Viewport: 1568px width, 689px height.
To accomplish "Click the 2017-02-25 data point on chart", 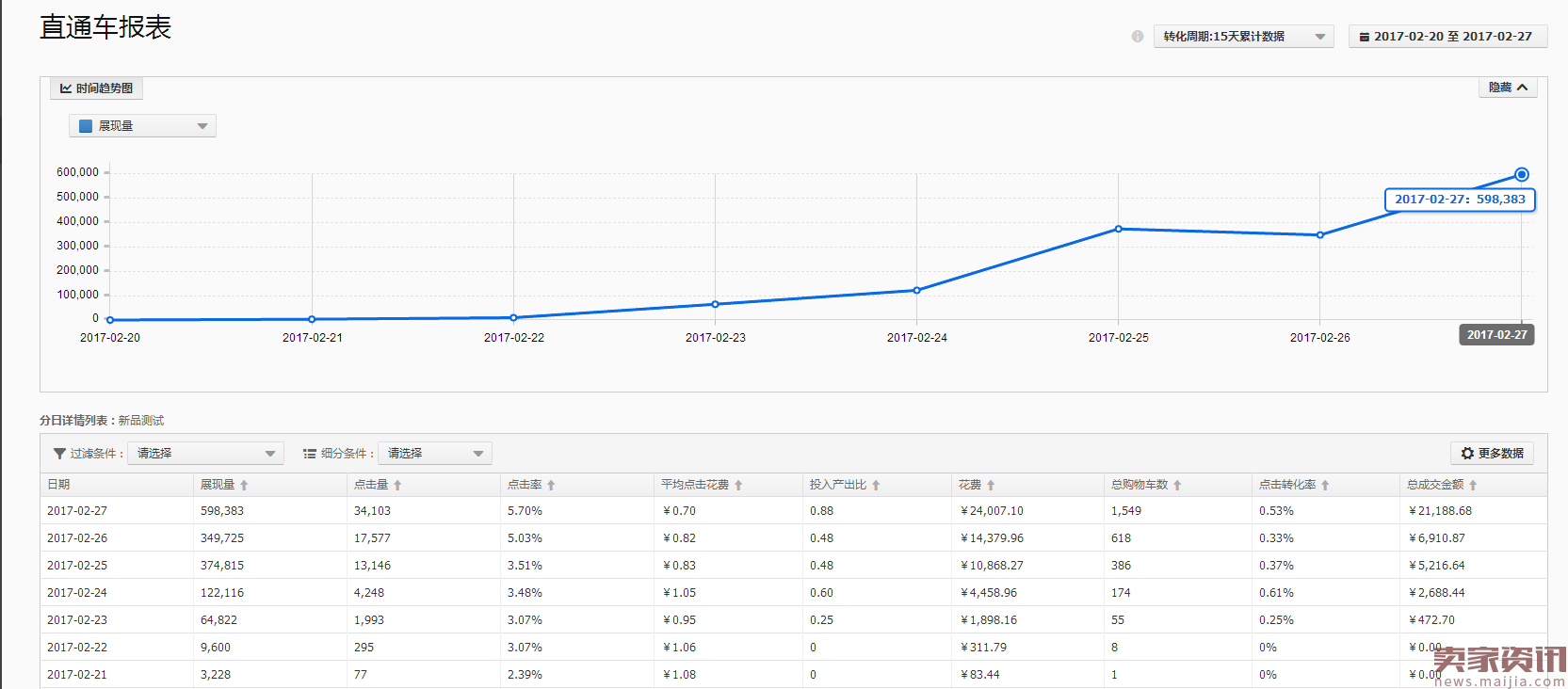I will click(1118, 229).
